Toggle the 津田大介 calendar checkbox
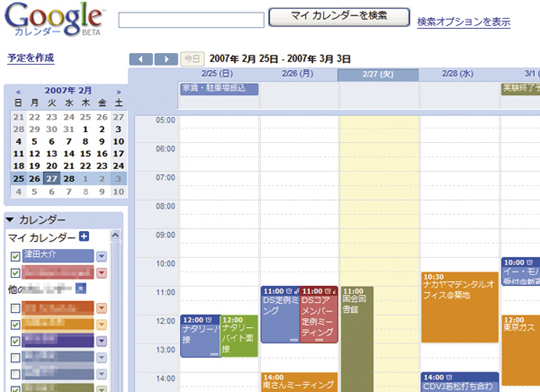The width and height of the screenshot is (540, 392). point(15,256)
